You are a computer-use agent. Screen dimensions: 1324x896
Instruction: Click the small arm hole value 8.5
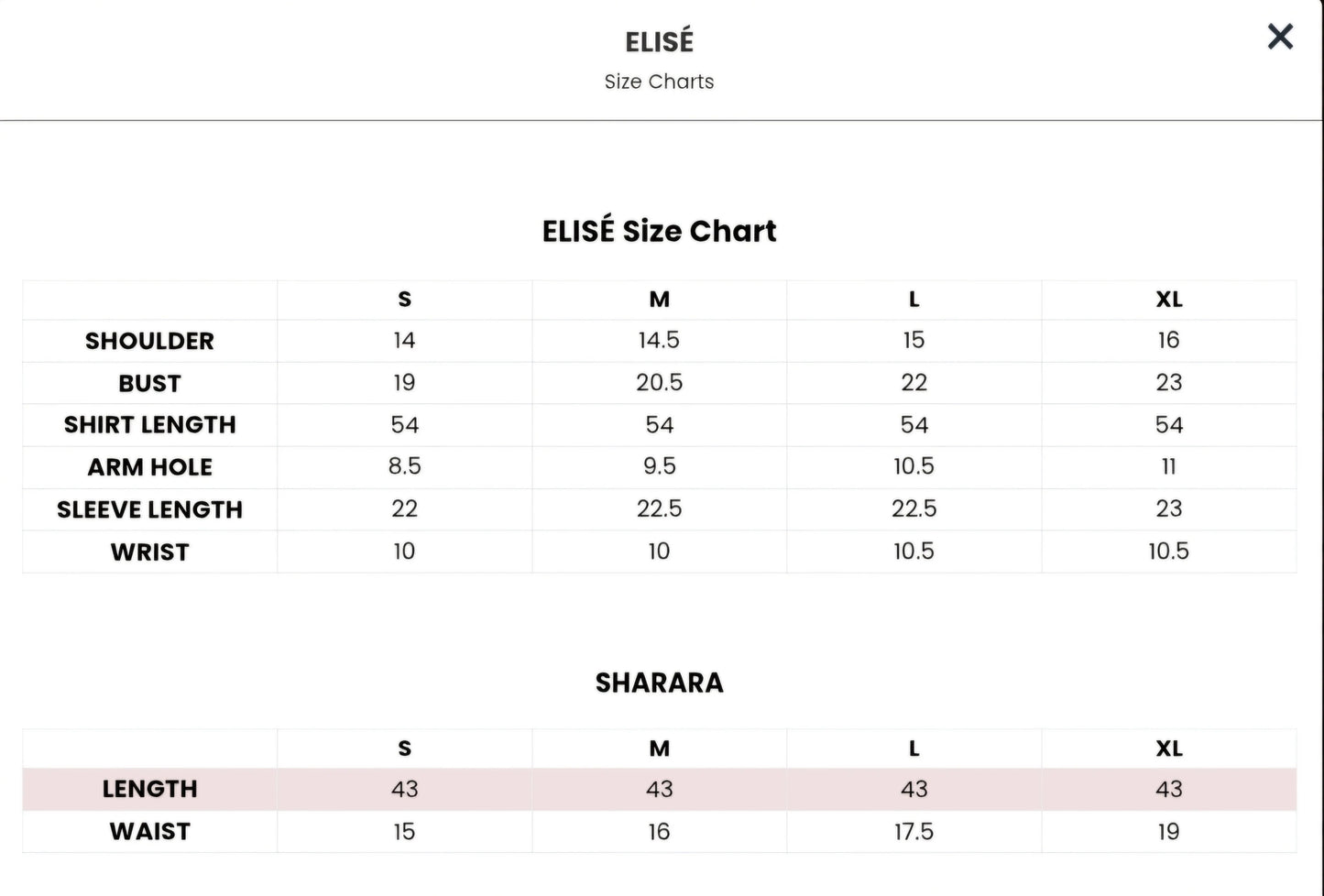[404, 466]
